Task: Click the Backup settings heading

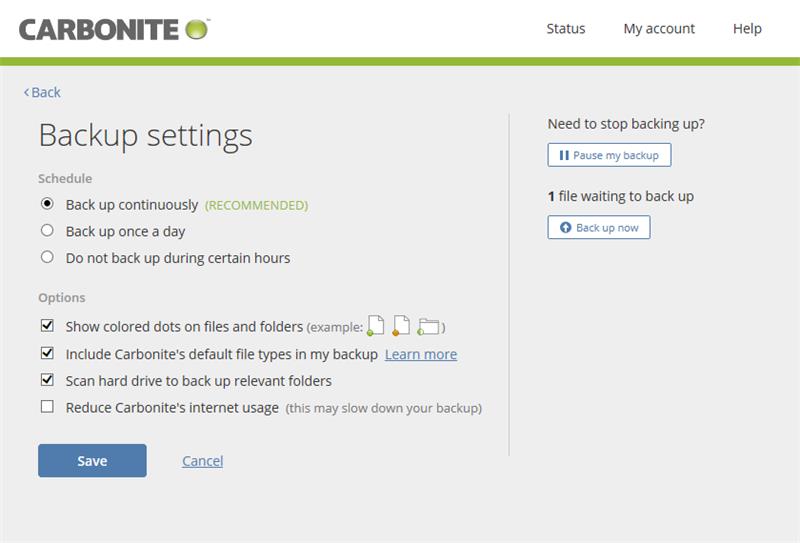Action: pos(145,136)
